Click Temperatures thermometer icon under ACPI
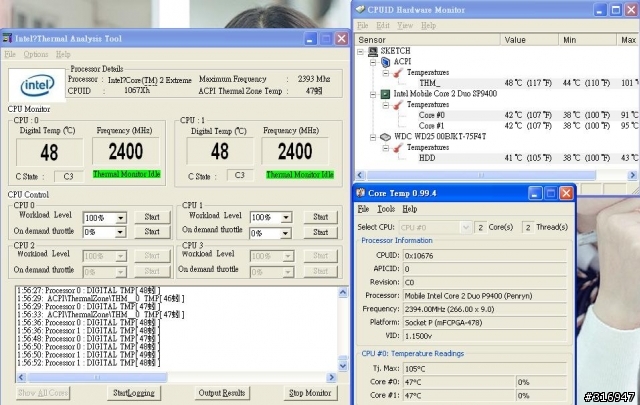The image size is (640, 405). point(398,73)
